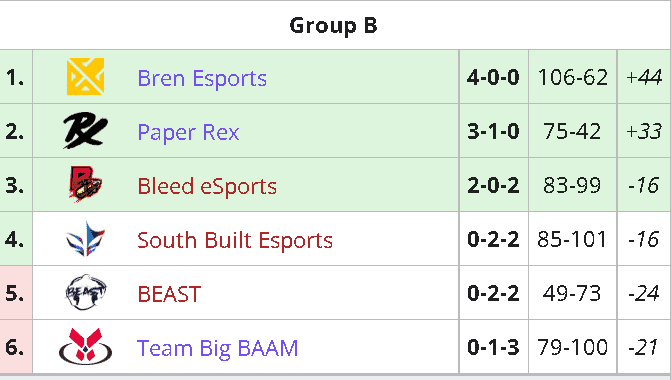Select Bren Esports 4-0-0 record cell
671x380 pixels.
tap(493, 77)
